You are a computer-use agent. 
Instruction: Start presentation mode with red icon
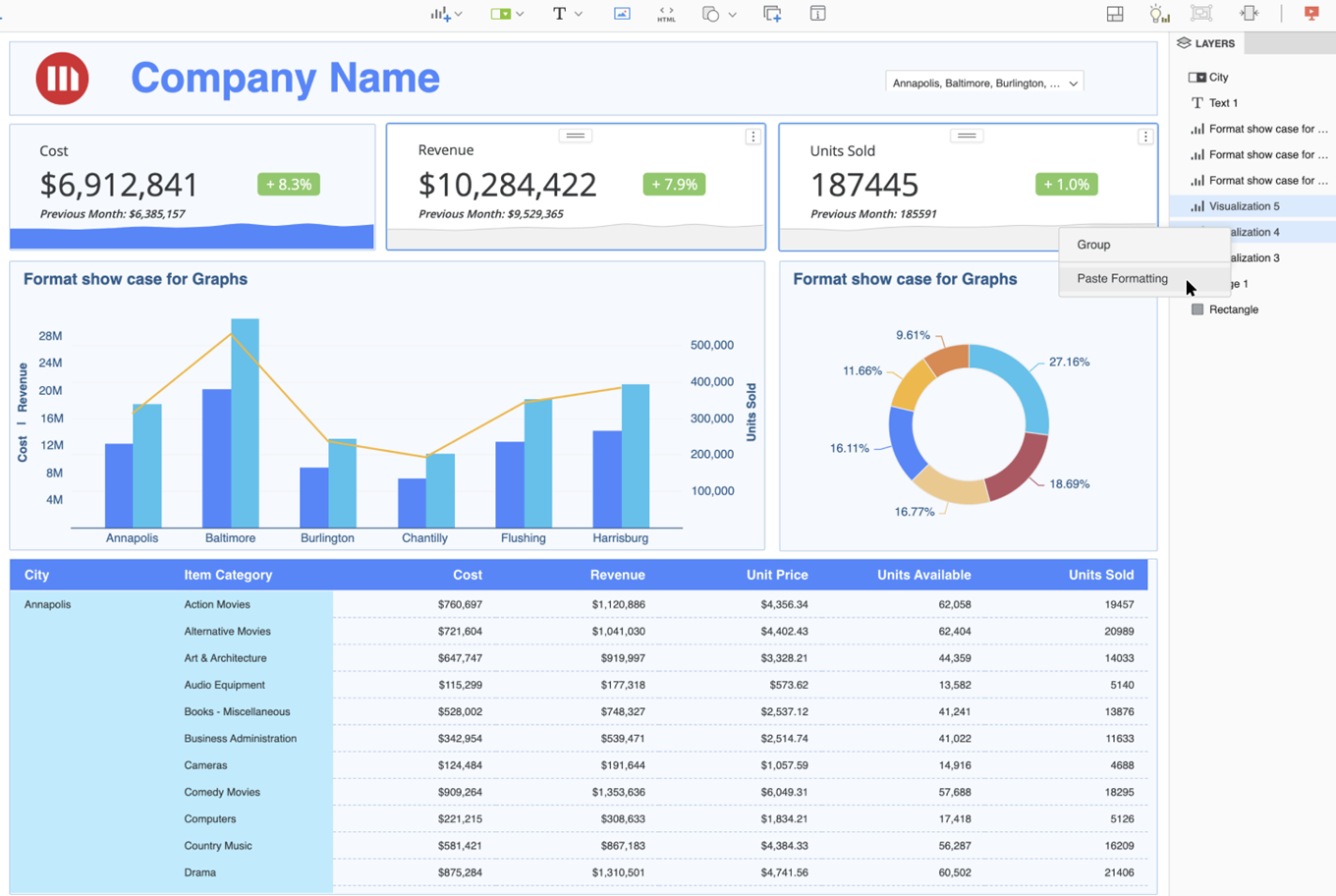click(x=1311, y=14)
